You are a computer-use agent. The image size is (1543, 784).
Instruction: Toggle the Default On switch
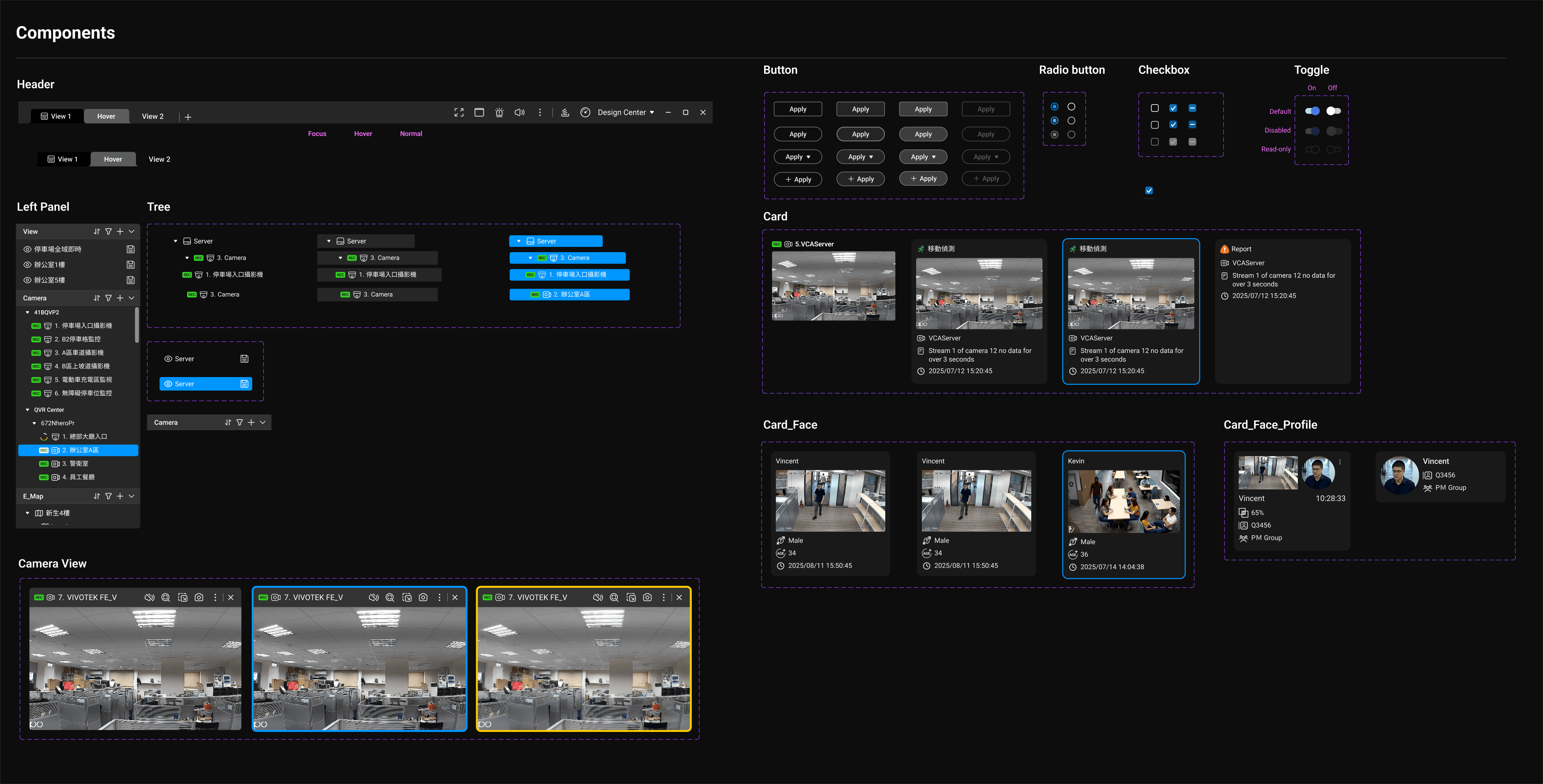click(1312, 112)
